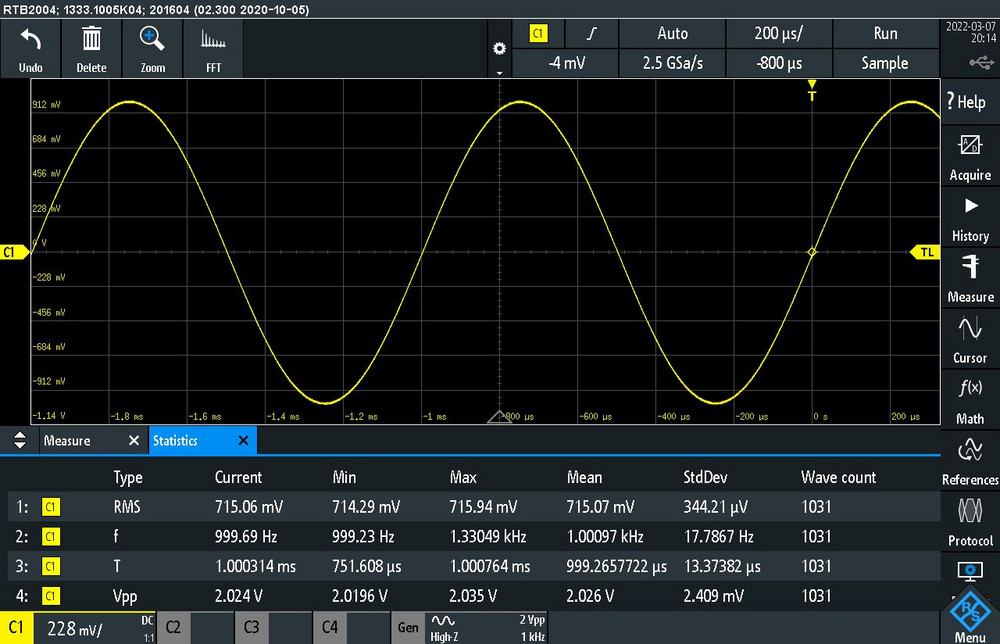Switch to the Measure tab
Screen dimensions: 1000x644
tap(67, 441)
